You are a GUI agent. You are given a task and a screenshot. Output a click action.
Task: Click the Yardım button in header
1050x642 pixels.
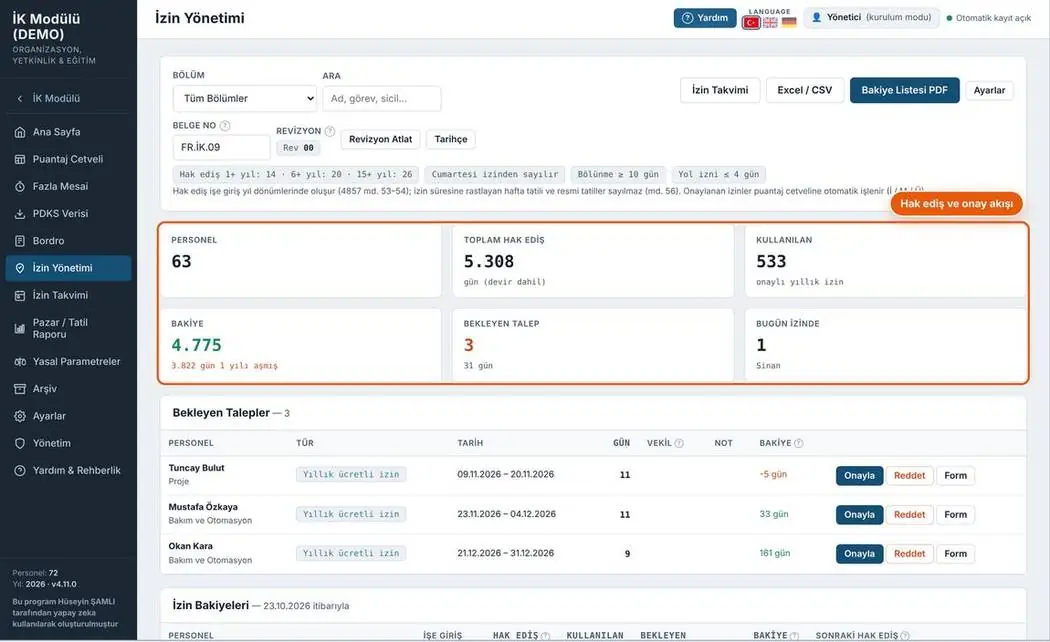coord(705,18)
